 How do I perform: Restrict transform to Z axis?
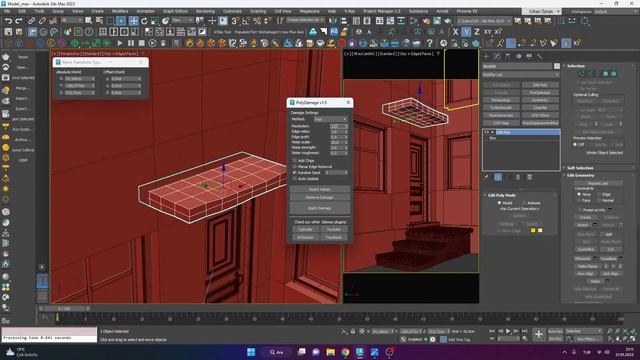point(476,31)
